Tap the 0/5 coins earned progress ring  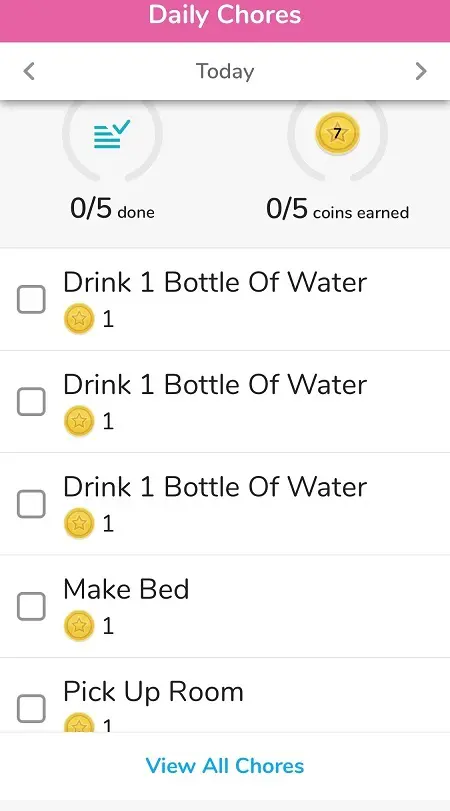tap(337, 140)
